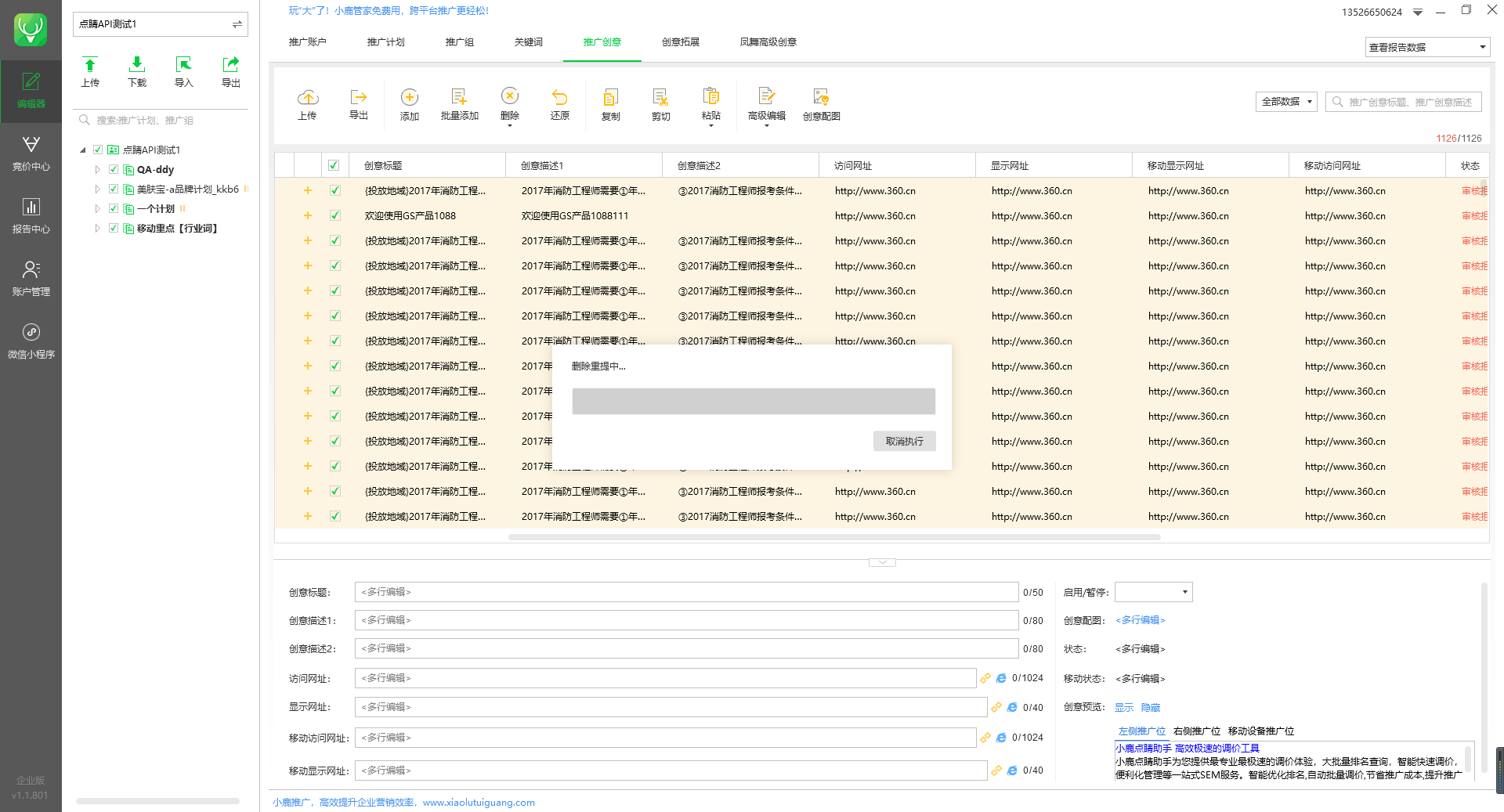Open the 竞价中心 bidding center
The height and width of the screenshot is (812, 1504).
point(31,153)
